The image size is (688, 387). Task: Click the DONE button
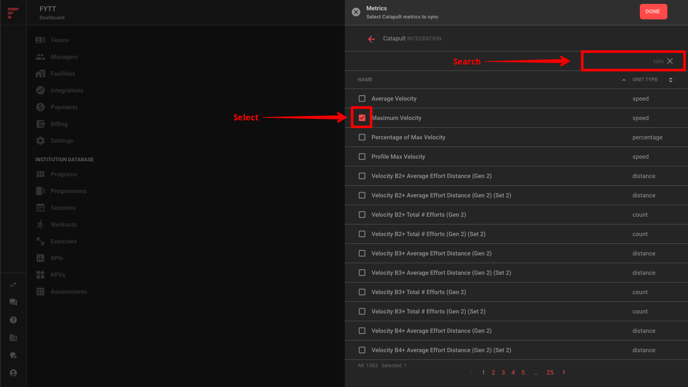click(653, 12)
